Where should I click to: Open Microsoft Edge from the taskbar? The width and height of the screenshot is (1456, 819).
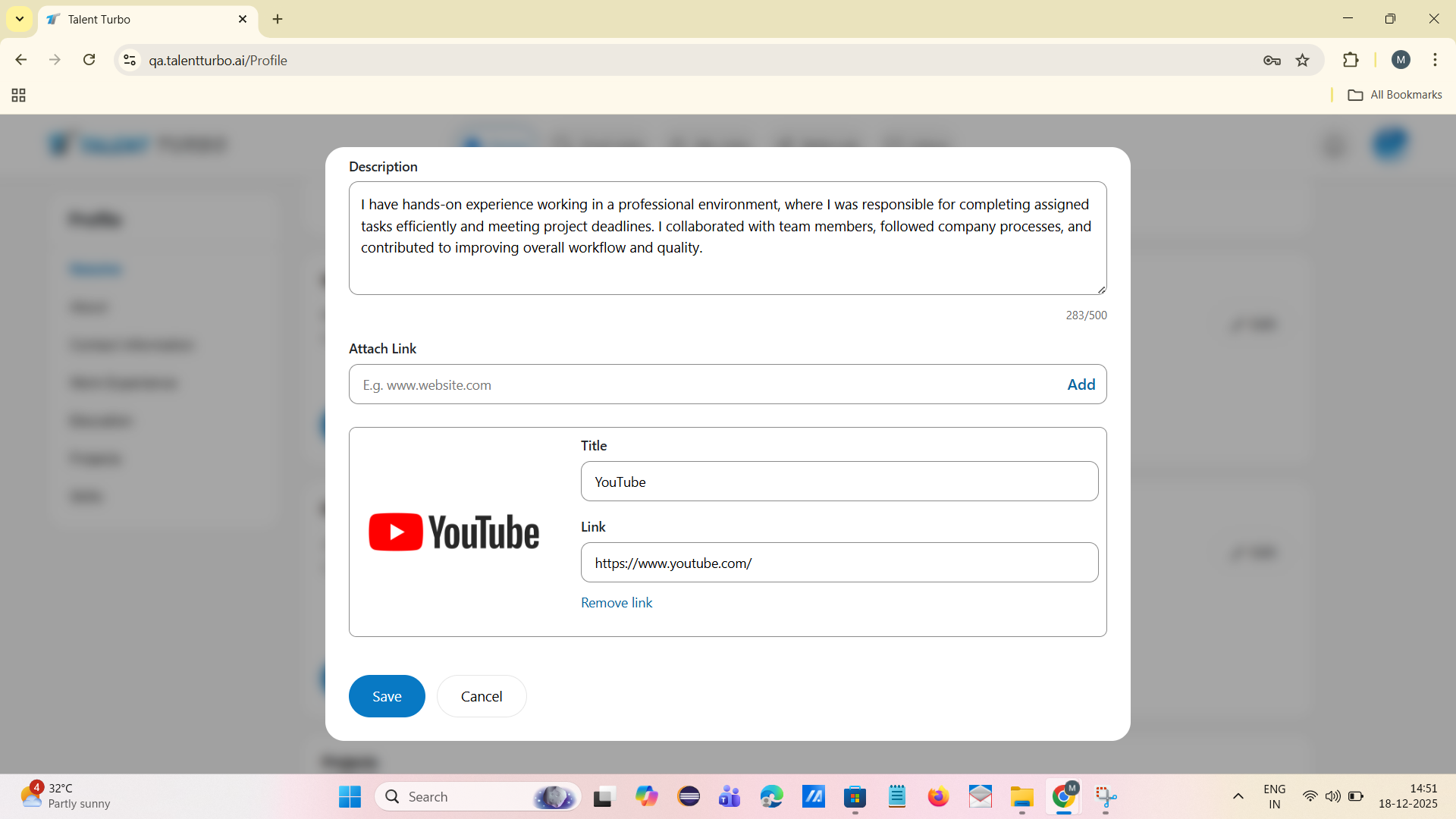tap(771, 796)
